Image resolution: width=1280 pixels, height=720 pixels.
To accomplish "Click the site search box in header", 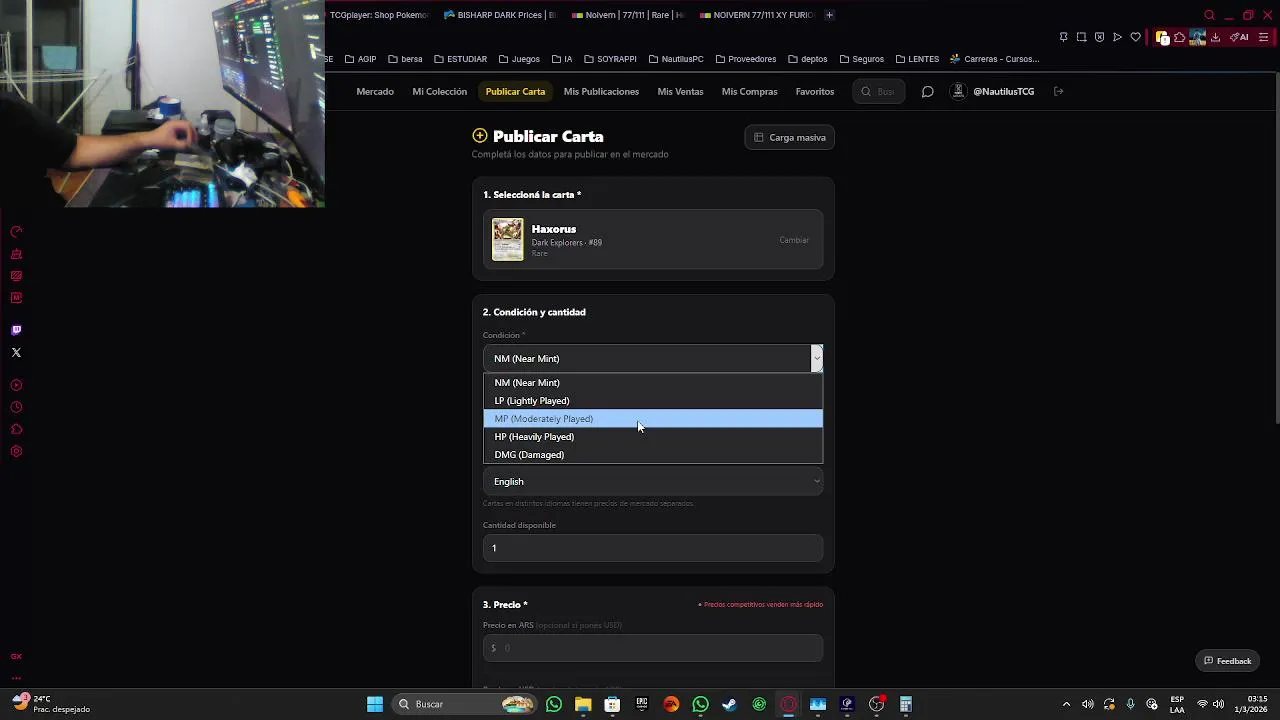I will [878, 92].
